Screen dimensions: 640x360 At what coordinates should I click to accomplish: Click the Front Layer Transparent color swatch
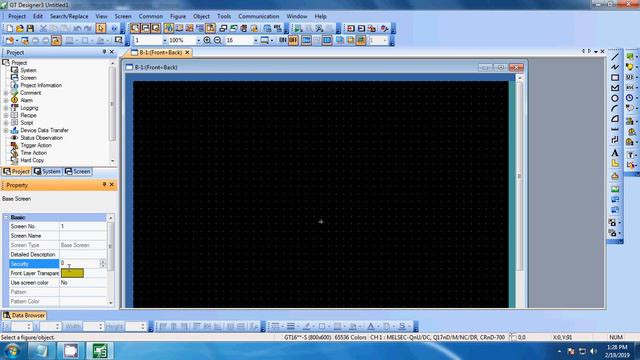pos(72,273)
